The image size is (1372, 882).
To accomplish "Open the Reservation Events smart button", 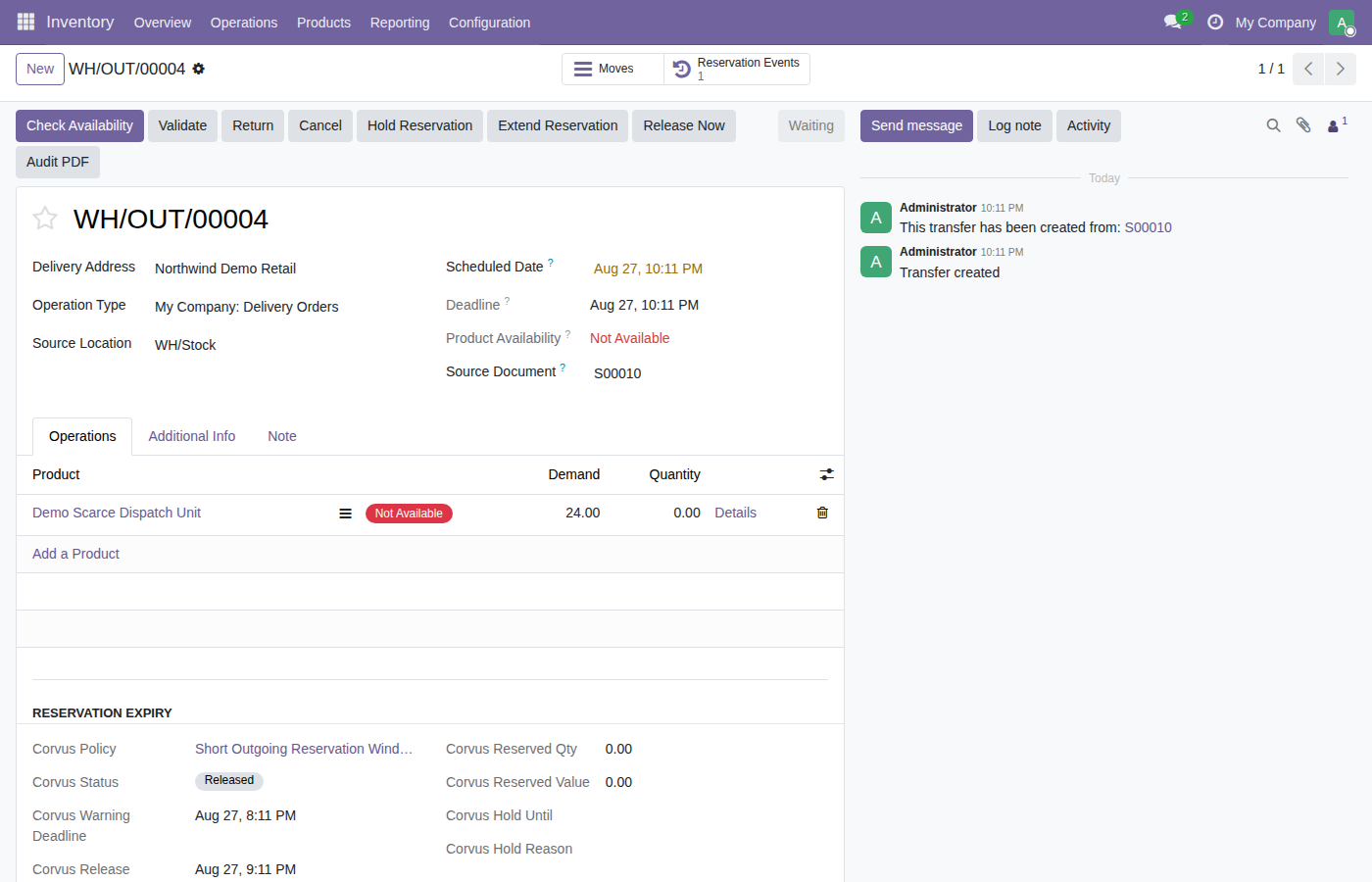I will (x=737, y=69).
